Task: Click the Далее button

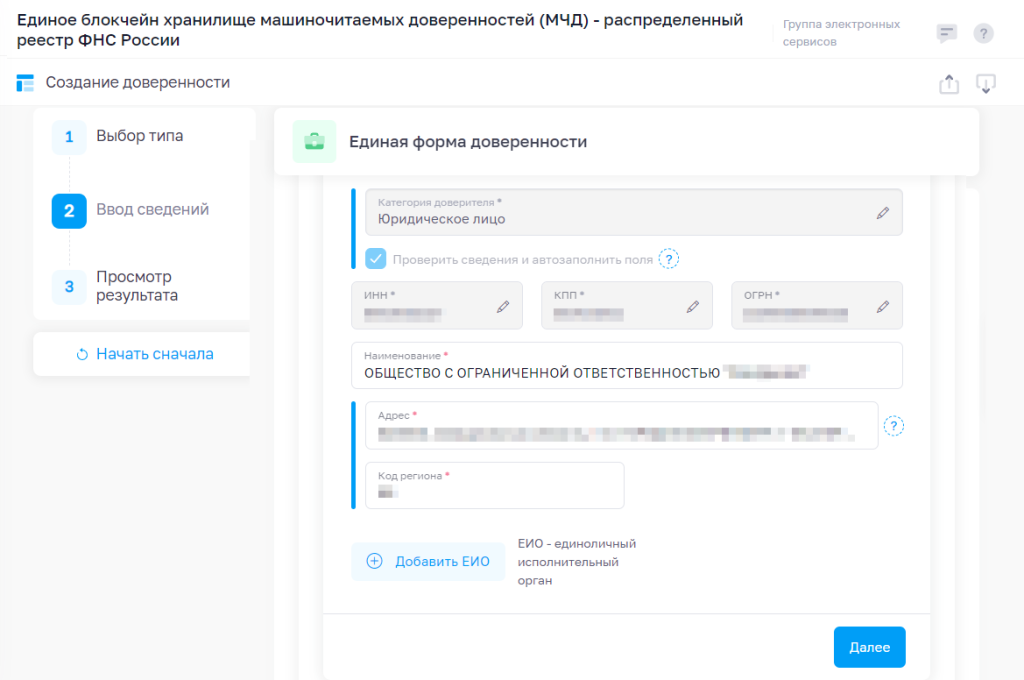Action: point(869,647)
